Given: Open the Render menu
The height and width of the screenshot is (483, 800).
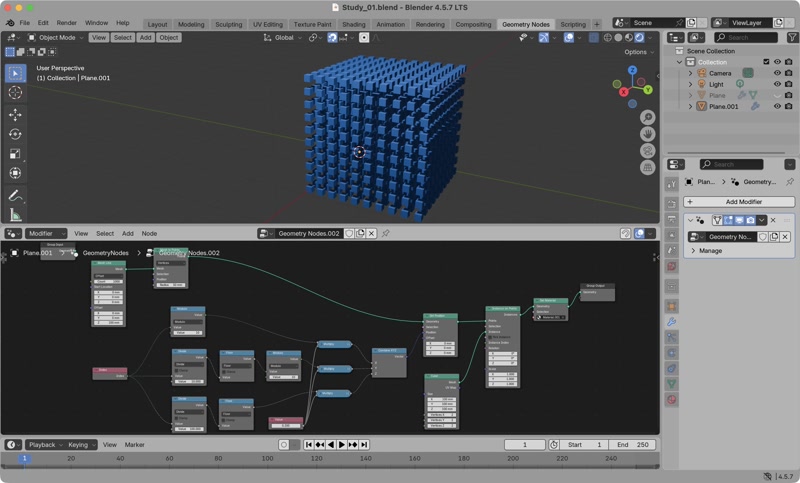Looking at the screenshot, I should click(66, 22).
